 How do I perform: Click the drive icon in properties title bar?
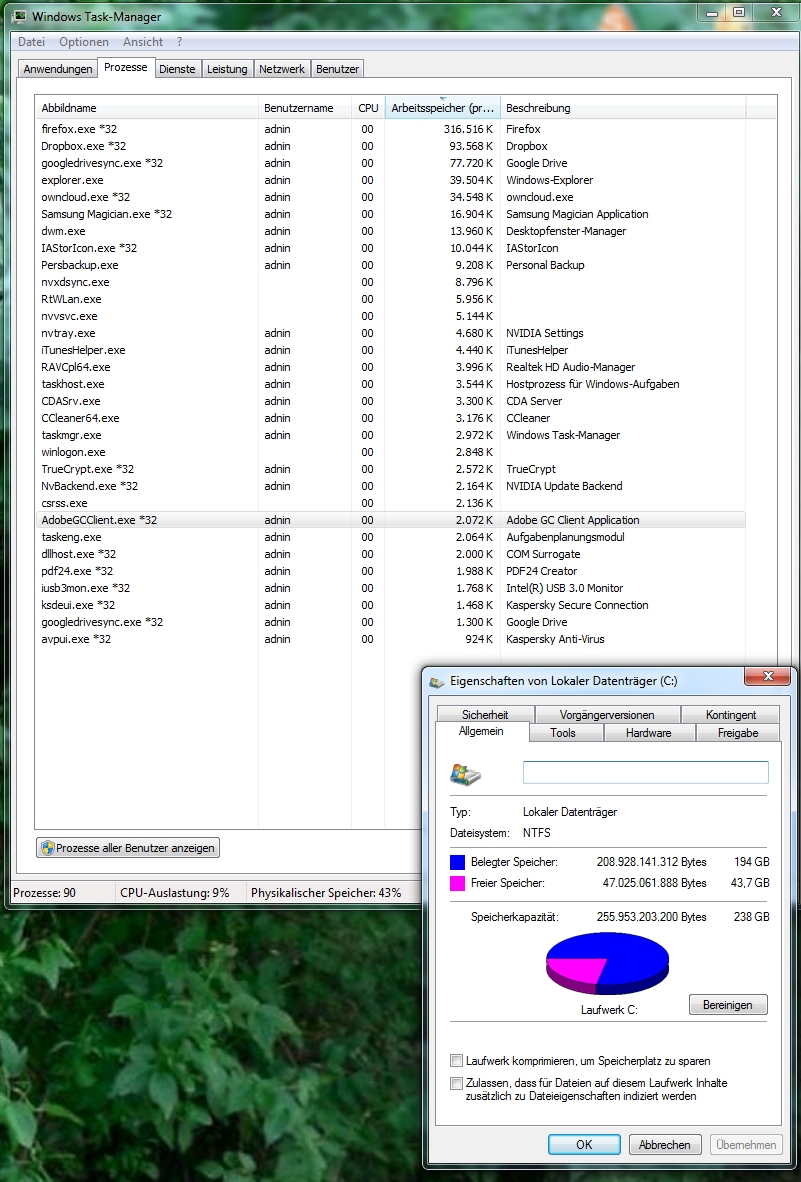click(x=437, y=681)
